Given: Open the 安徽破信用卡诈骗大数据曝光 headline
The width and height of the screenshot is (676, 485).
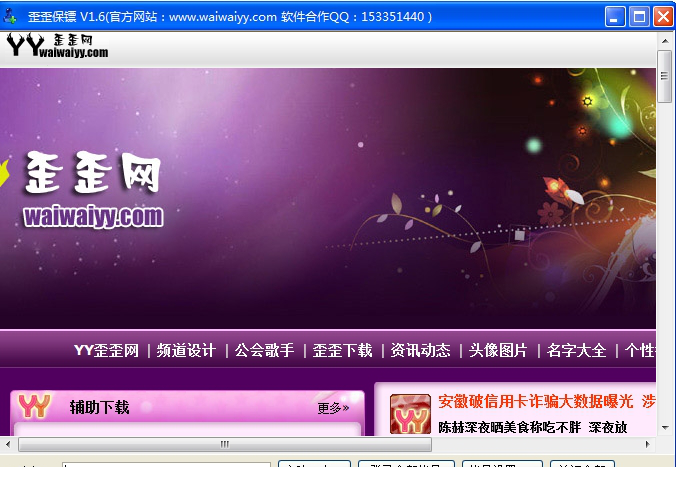Looking at the screenshot, I should (535, 401).
